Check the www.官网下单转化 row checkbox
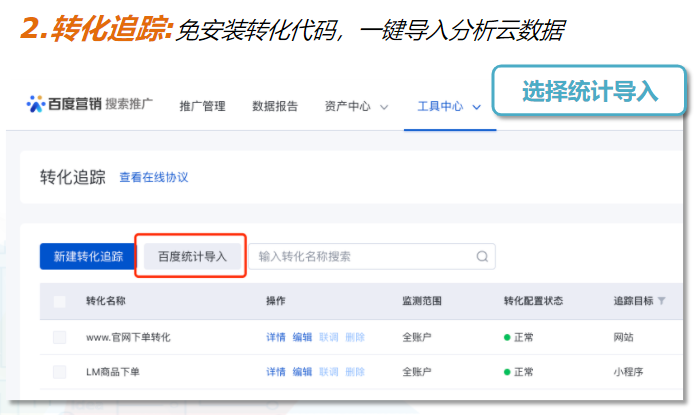 tap(59, 337)
